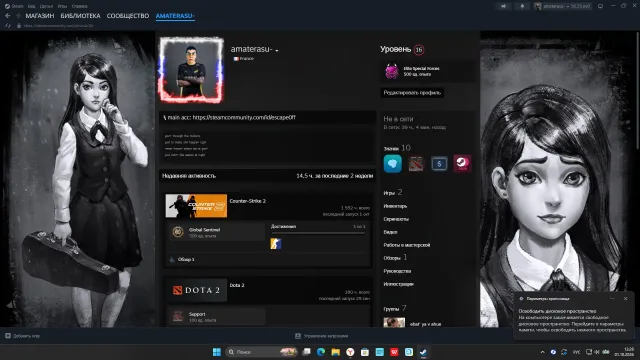
Task: Click the Windows taskbar search field
Action: [x=262, y=352]
